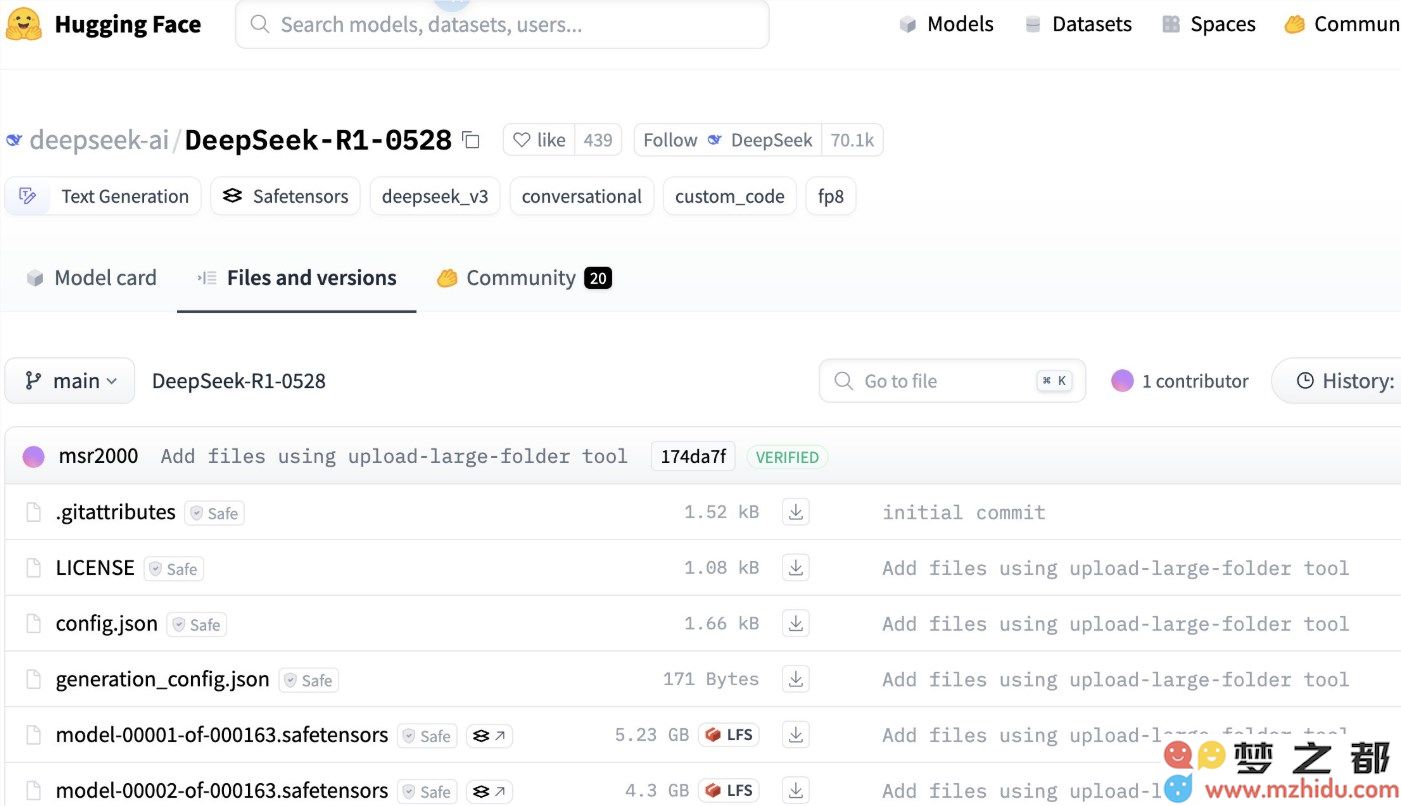The image size is (1401, 806).
Task: Click the Safe badge for generation_config.json
Action: point(309,681)
